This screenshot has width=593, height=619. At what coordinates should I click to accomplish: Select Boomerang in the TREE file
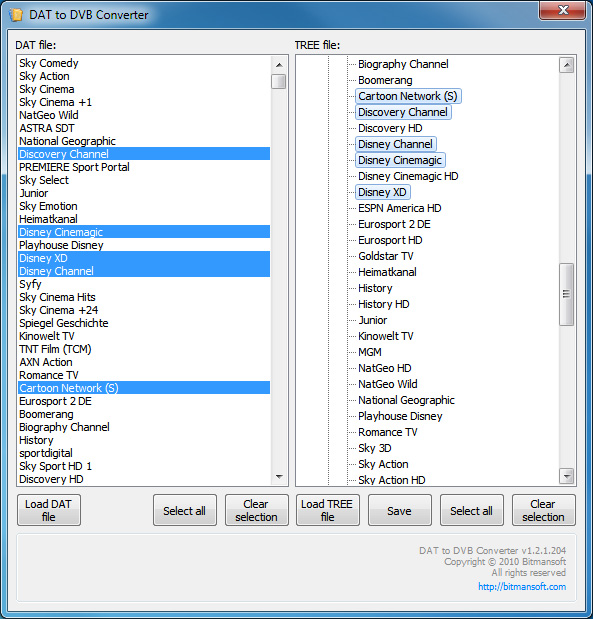(385, 81)
